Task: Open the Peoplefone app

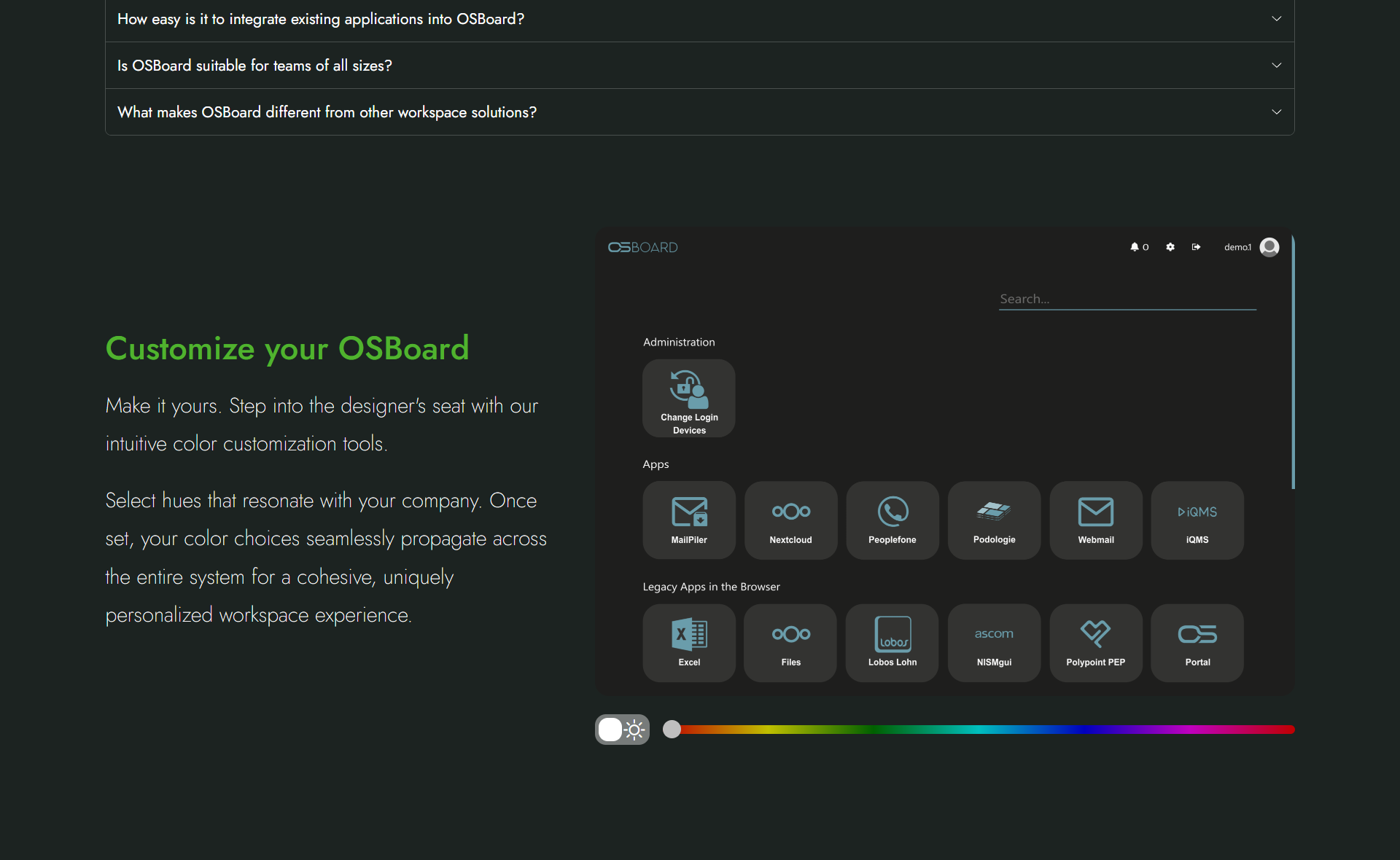Action: click(x=892, y=519)
